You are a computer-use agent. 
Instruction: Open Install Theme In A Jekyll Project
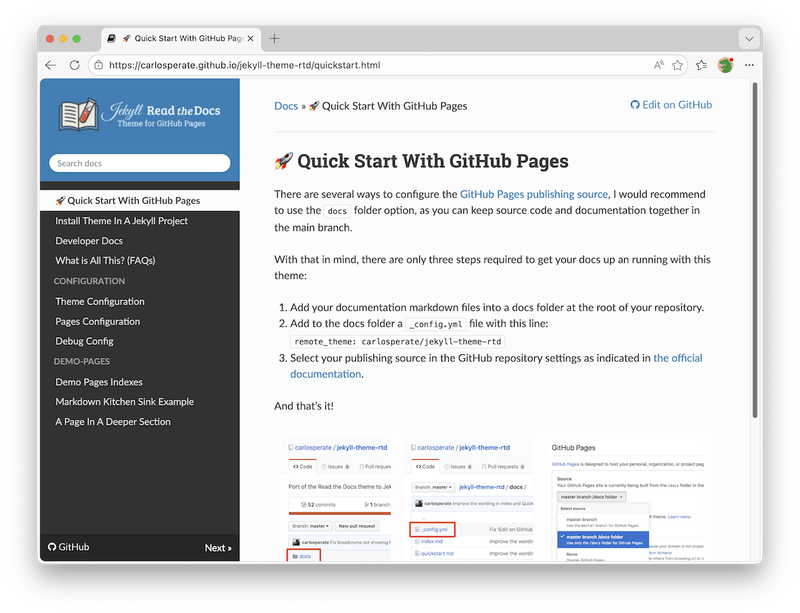coord(121,221)
